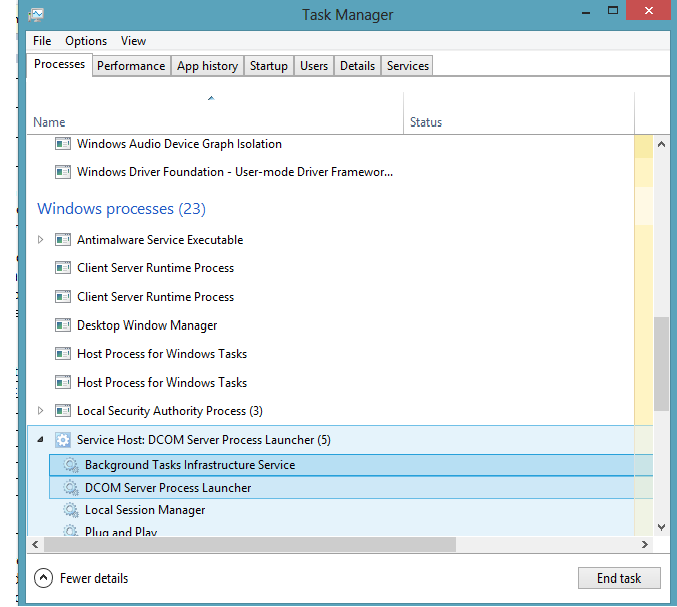The height and width of the screenshot is (607, 677).
Task: Maximize the Task Manager window
Action: [x=613, y=10]
